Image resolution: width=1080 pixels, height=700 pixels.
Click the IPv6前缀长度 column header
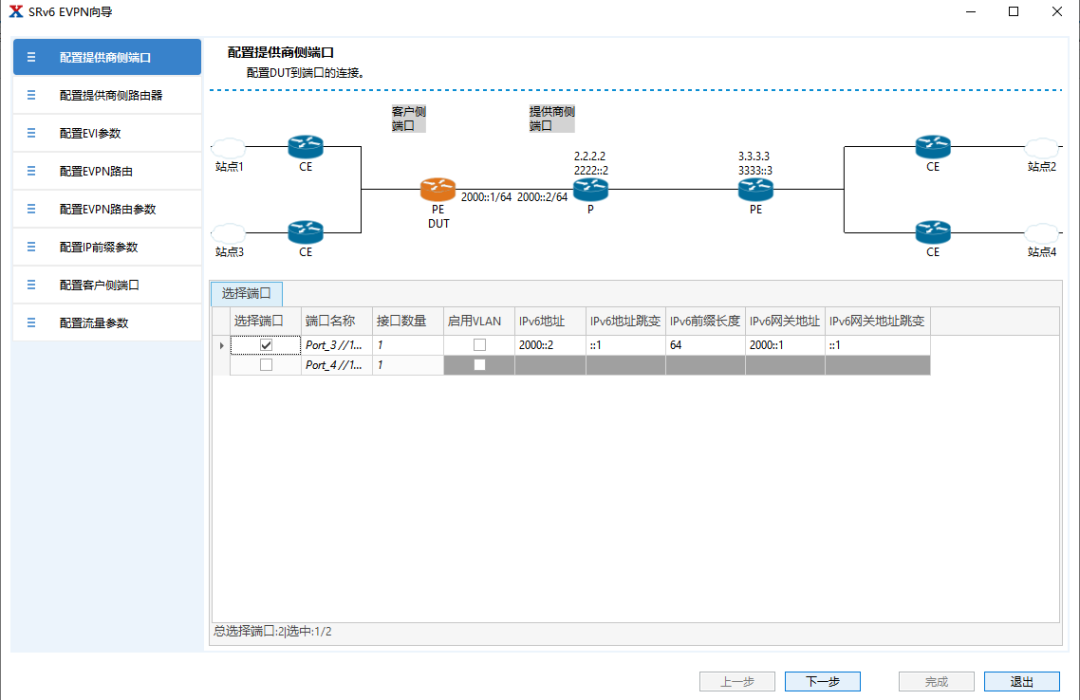[705, 321]
